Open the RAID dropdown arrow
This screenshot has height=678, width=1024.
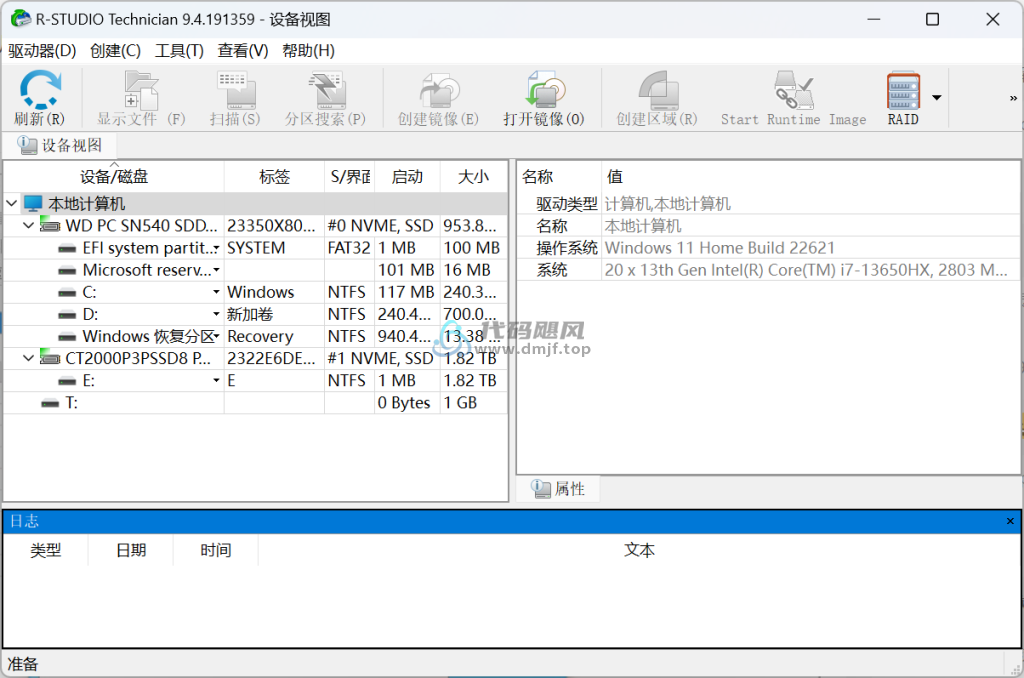(936, 98)
